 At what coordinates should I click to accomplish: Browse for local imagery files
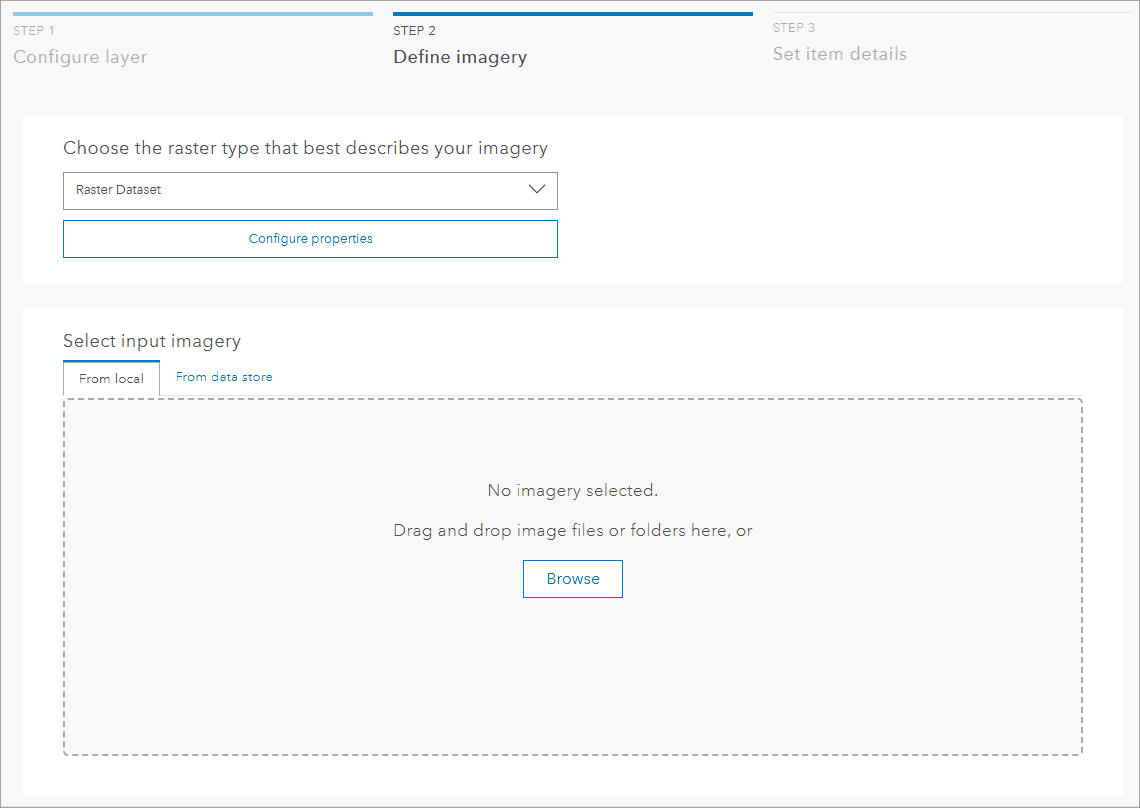pos(572,578)
